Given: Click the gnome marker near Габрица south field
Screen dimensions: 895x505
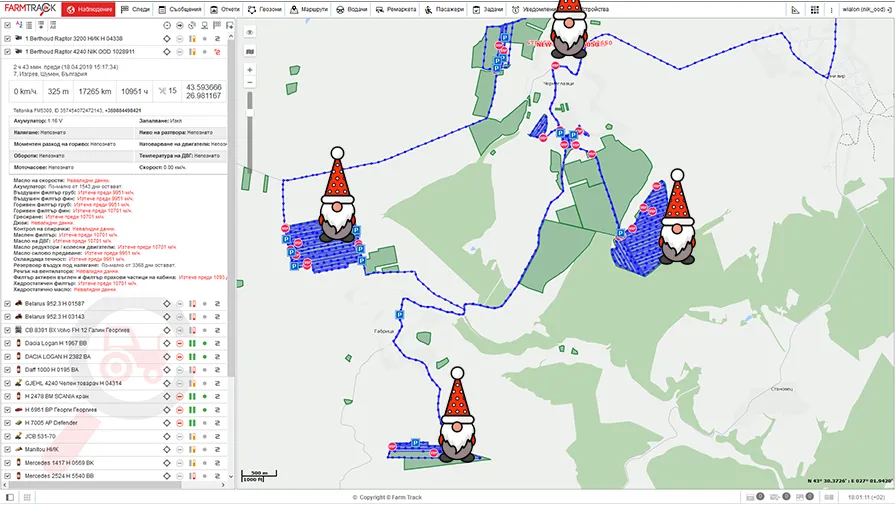Looking at the screenshot, I should [457, 414].
